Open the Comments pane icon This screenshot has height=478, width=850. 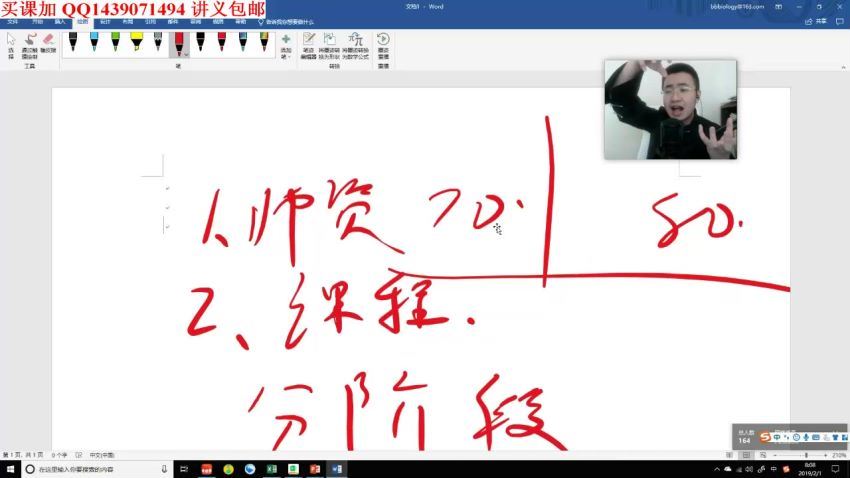[841, 20]
